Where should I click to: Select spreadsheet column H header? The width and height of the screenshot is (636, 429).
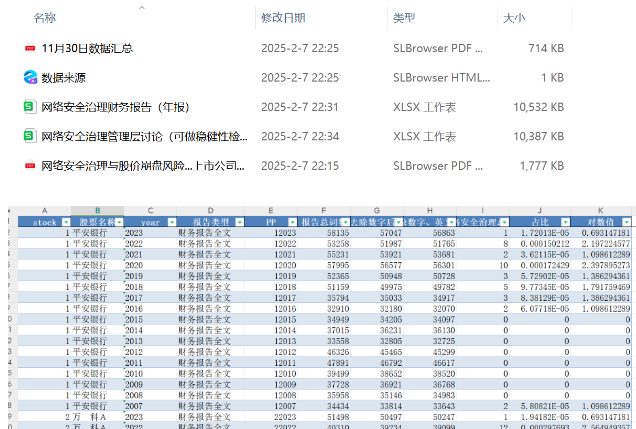[x=430, y=211]
